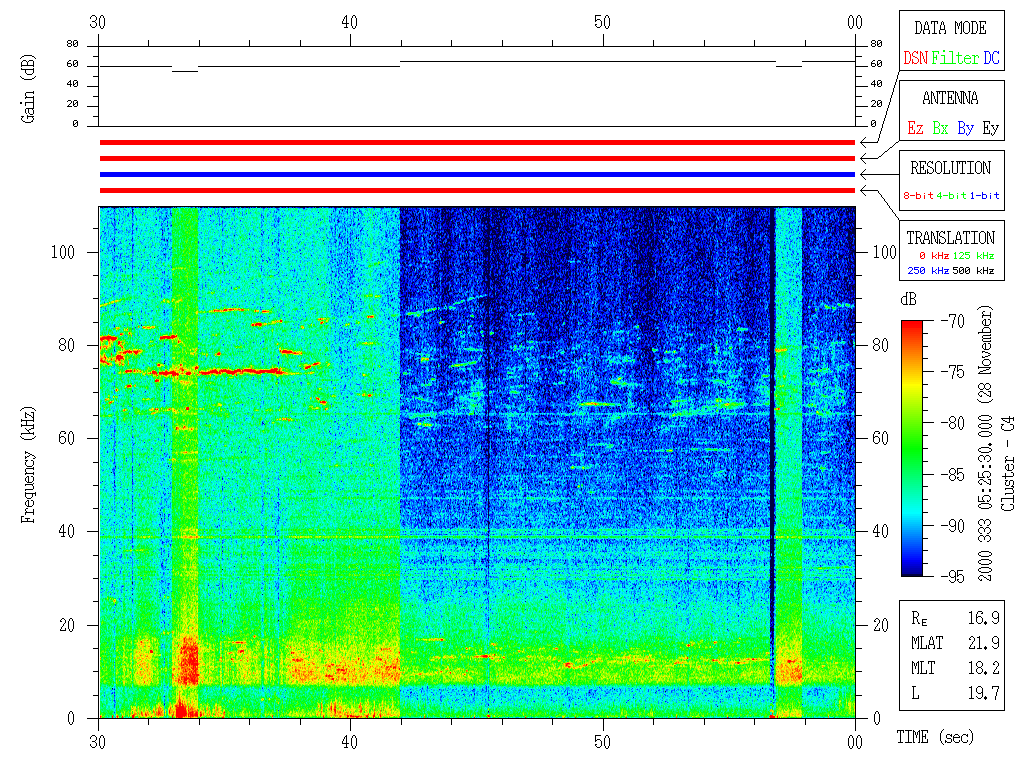The width and height of the screenshot is (1024, 768).
Task: Select the L value 19.7 readout
Action: (984, 692)
